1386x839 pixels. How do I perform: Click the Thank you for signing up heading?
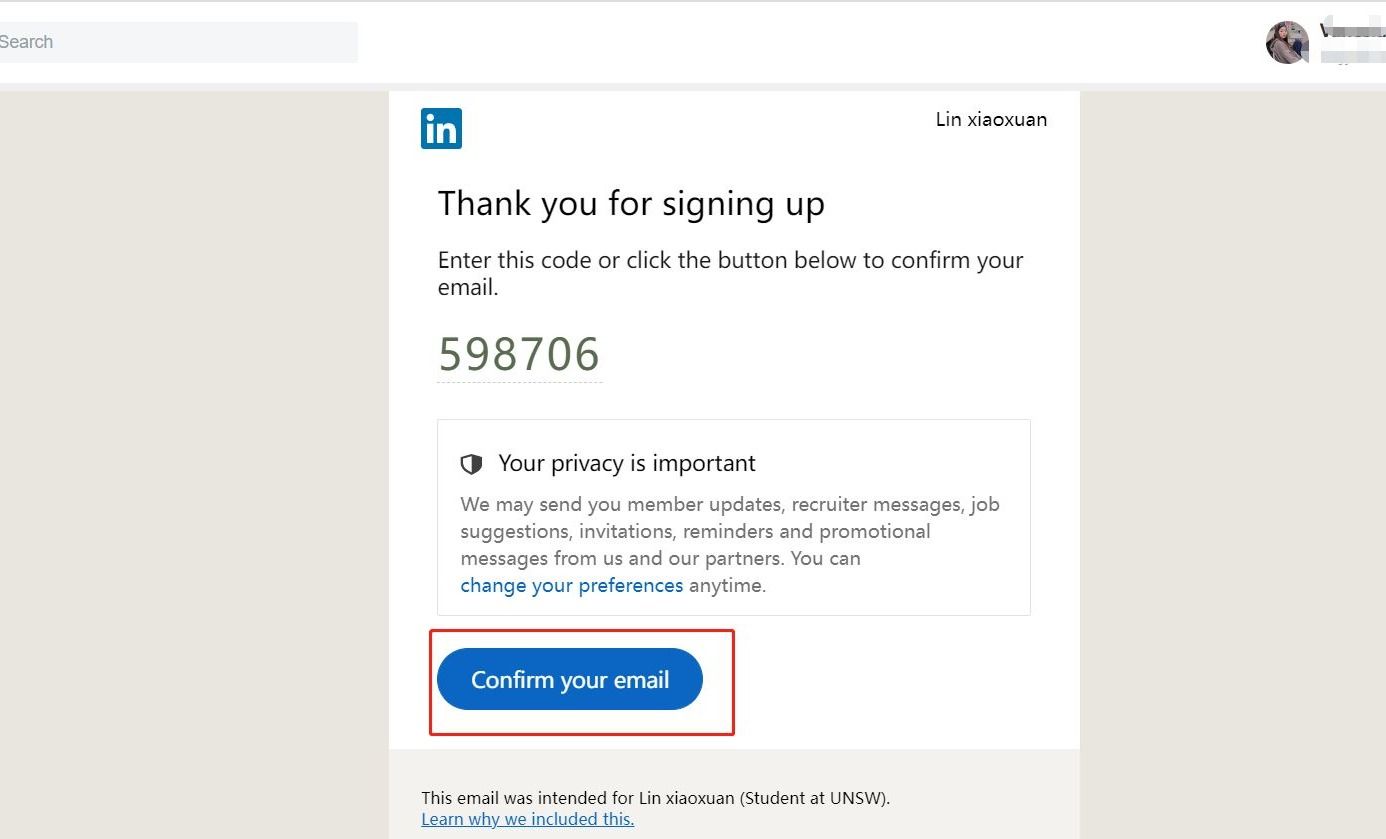pyautogui.click(x=631, y=203)
